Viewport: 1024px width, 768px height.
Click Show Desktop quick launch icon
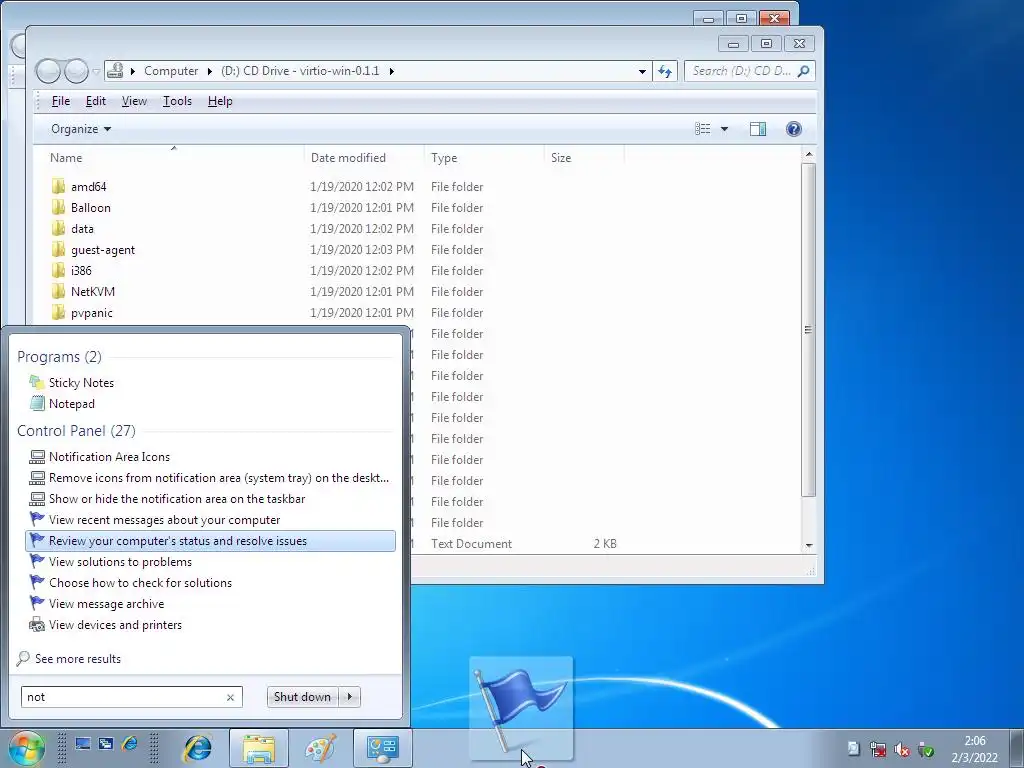pos(83,744)
